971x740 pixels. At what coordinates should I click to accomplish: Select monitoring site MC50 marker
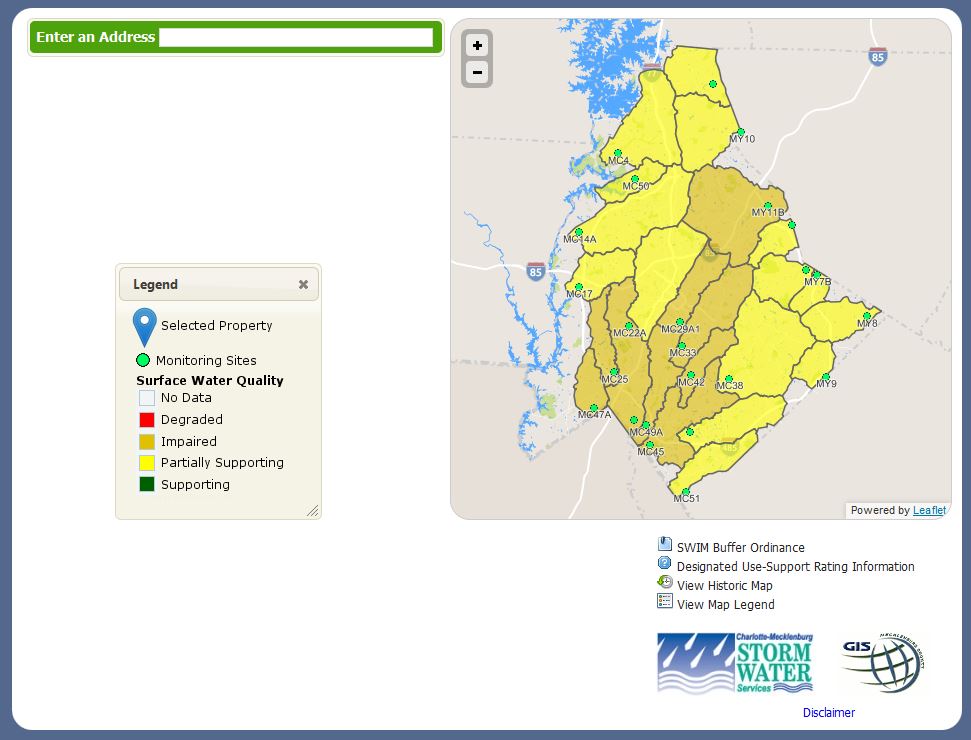tap(635, 179)
